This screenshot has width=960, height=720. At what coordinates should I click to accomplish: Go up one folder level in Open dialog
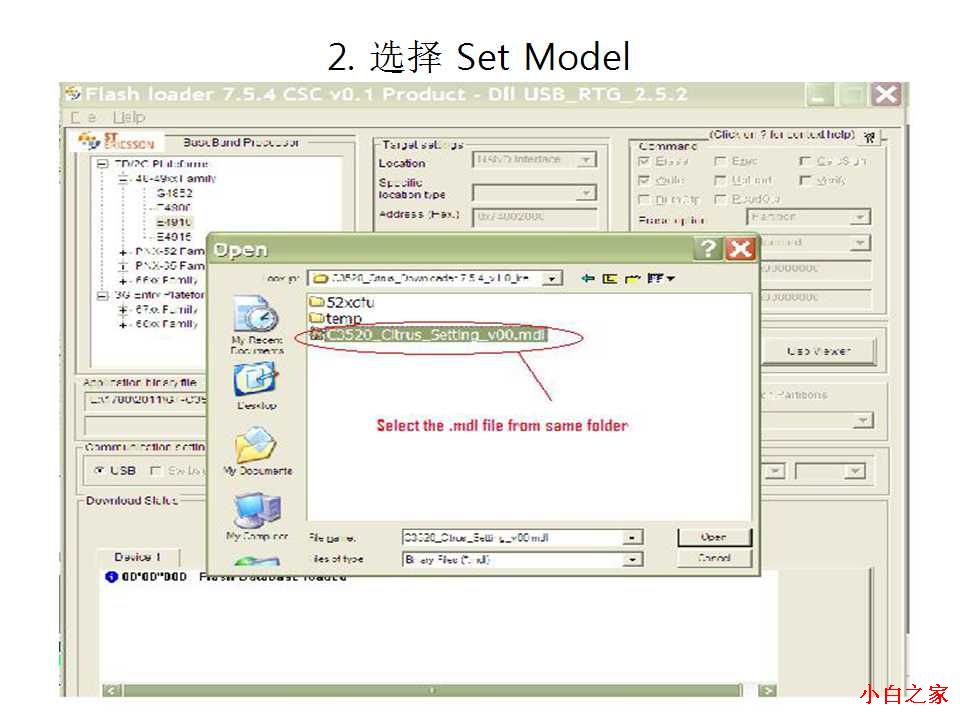coord(609,279)
